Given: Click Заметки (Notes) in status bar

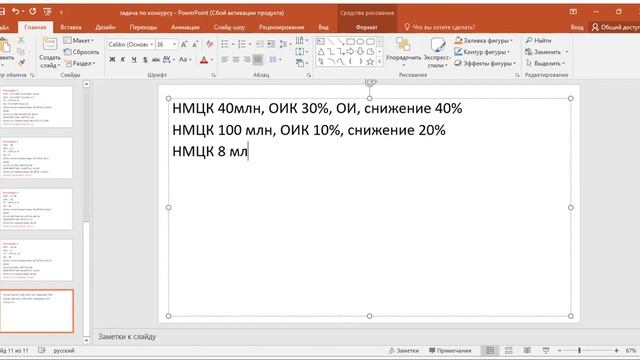Looking at the screenshot, I should click(403, 350).
